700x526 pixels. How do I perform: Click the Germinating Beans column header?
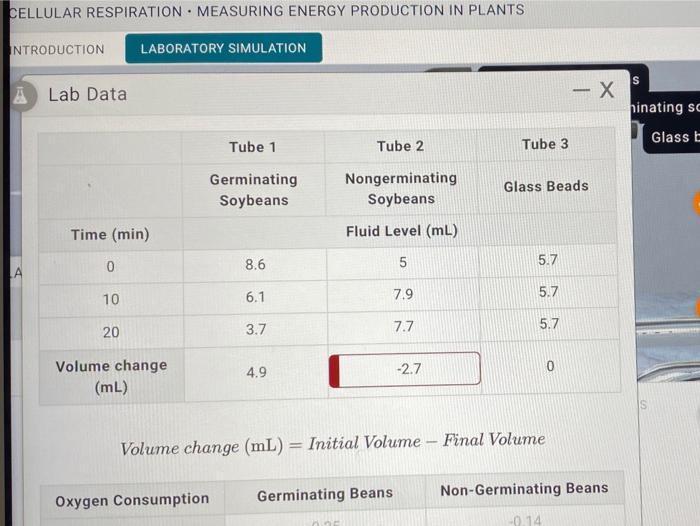(x=325, y=494)
